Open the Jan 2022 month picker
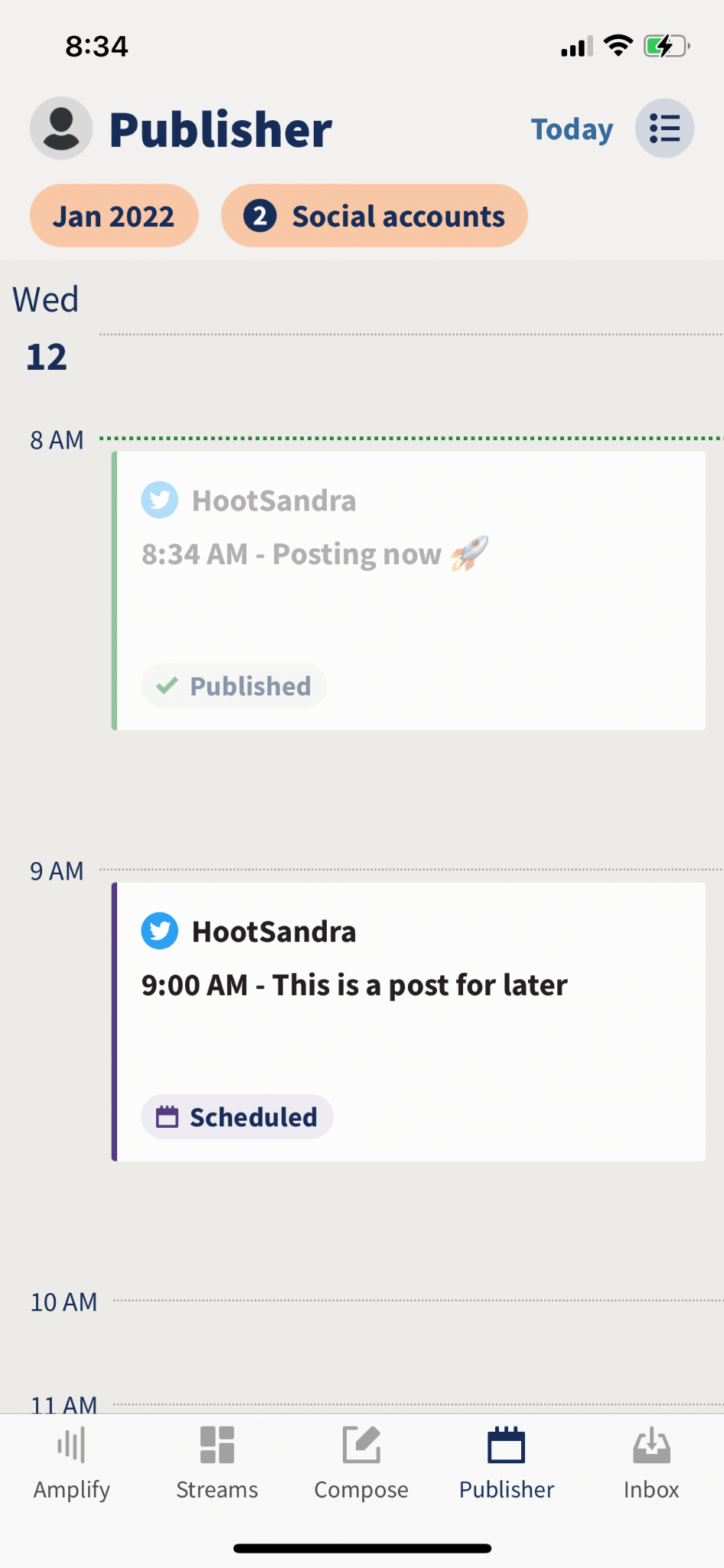 click(114, 216)
